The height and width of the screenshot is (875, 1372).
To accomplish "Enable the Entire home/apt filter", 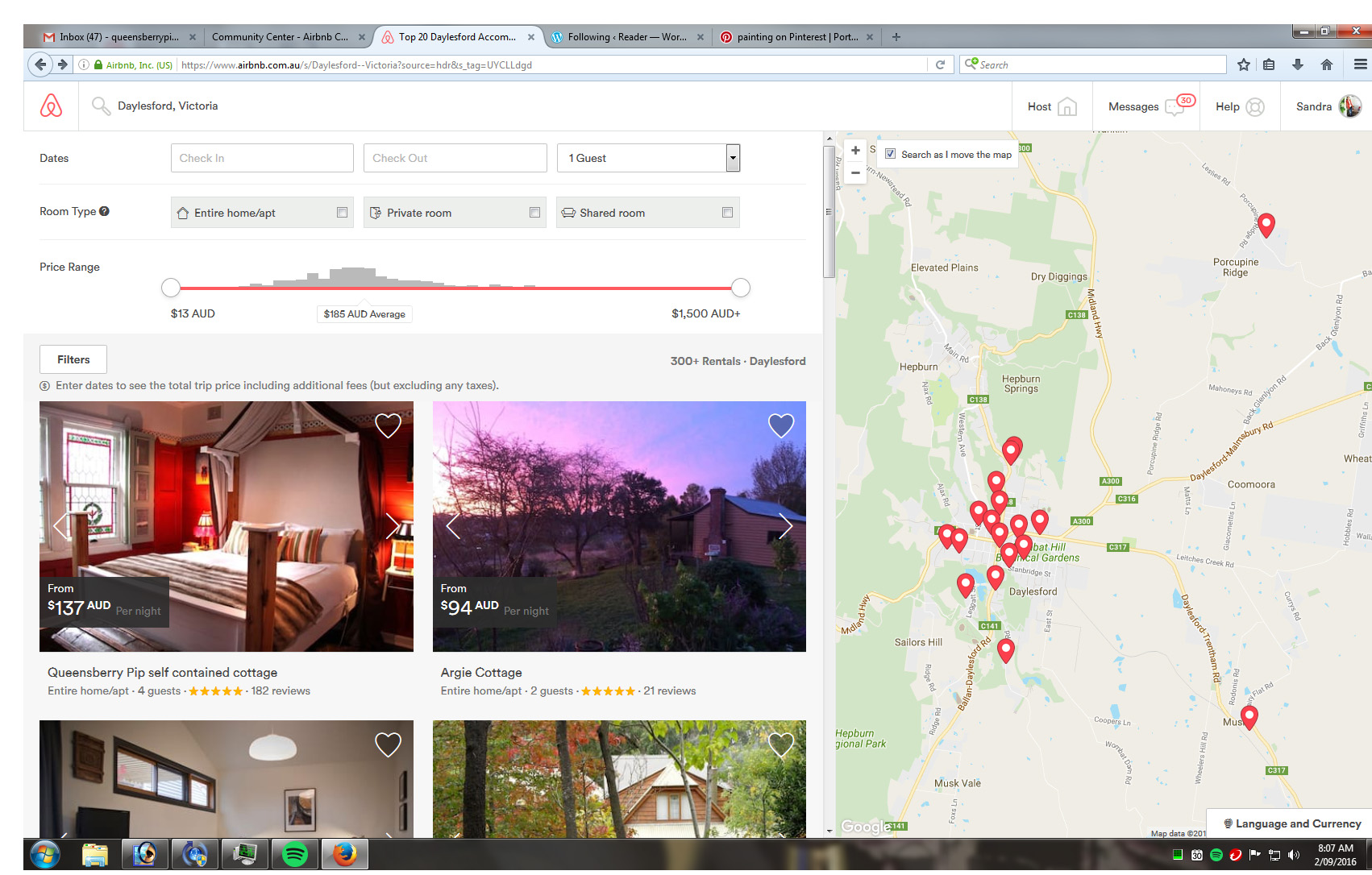I will click(343, 212).
